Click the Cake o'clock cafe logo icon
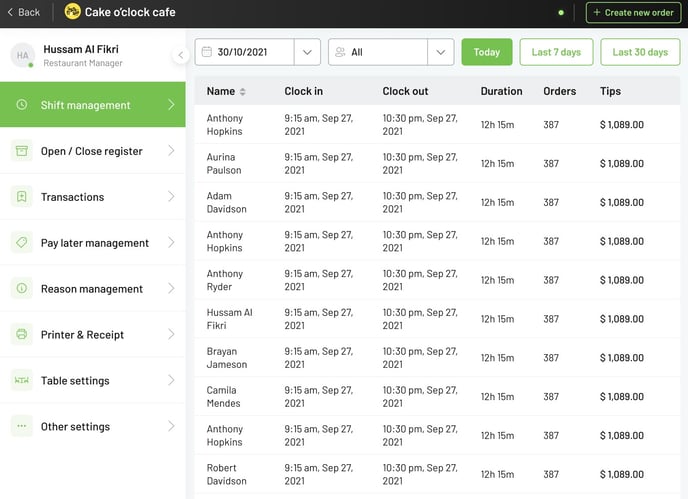The height and width of the screenshot is (499, 688). tap(72, 12)
